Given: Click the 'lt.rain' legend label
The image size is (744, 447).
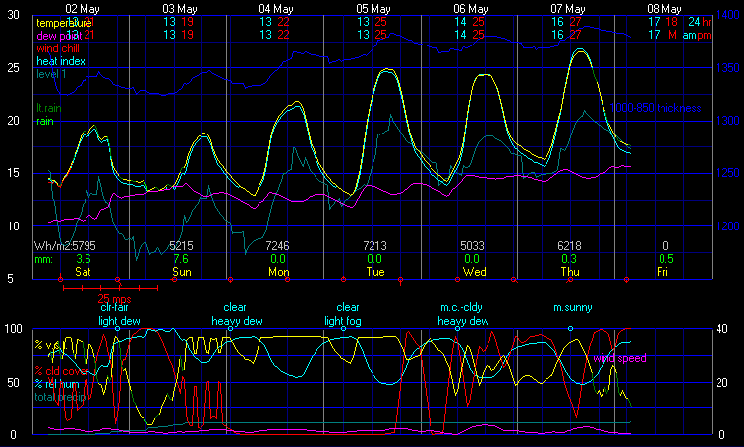Looking at the screenshot, I should (49, 108).
